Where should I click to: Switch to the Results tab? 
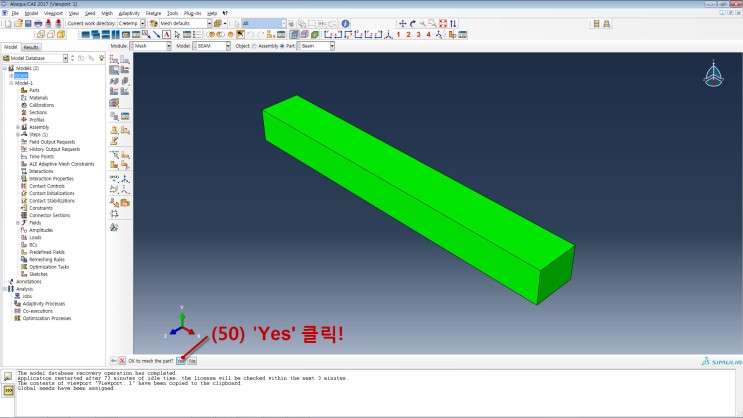31,47
